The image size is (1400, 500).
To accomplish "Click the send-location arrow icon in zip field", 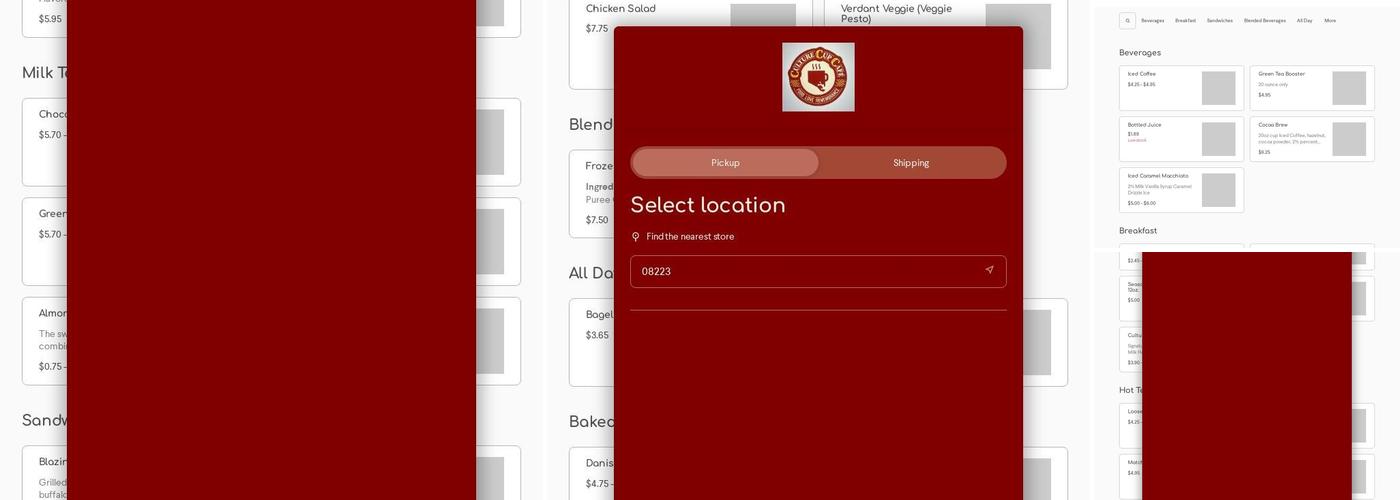I will [989, 270].
